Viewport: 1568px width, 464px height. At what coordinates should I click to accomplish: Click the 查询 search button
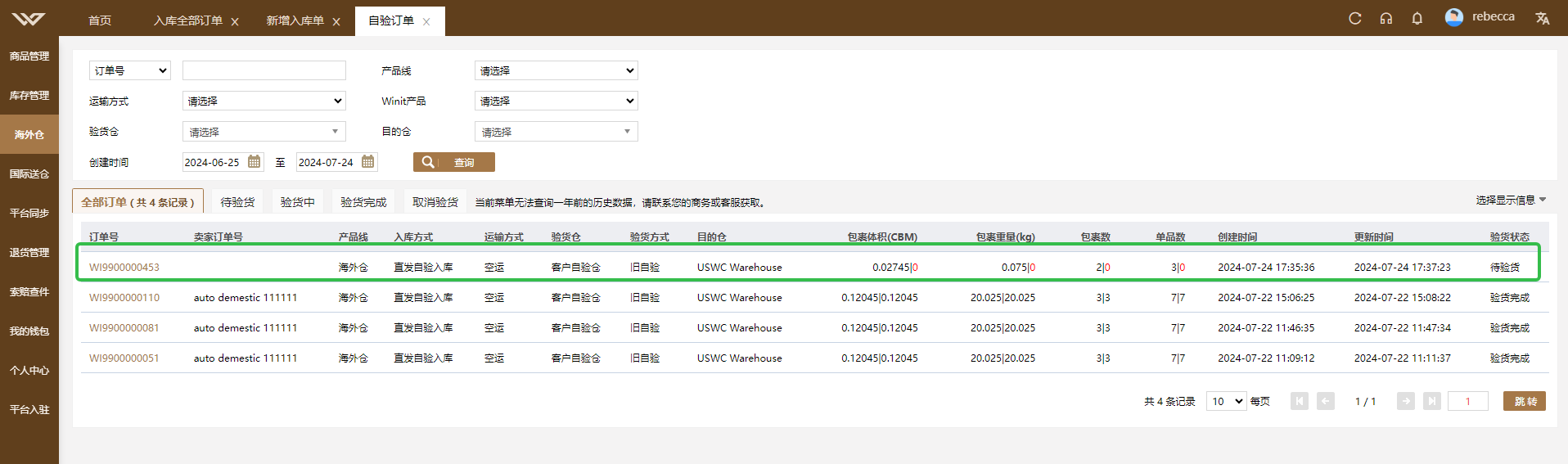[454, 162]
